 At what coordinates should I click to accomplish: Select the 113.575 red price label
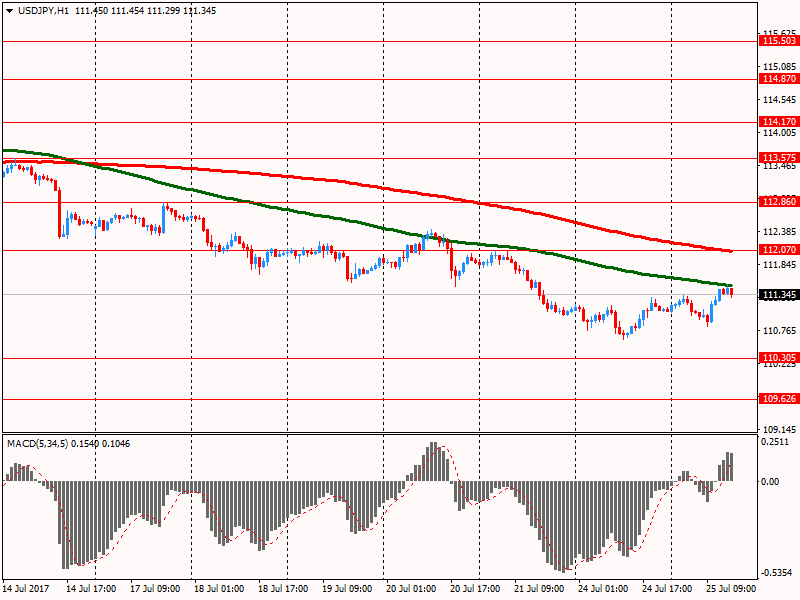pos(779,158)
